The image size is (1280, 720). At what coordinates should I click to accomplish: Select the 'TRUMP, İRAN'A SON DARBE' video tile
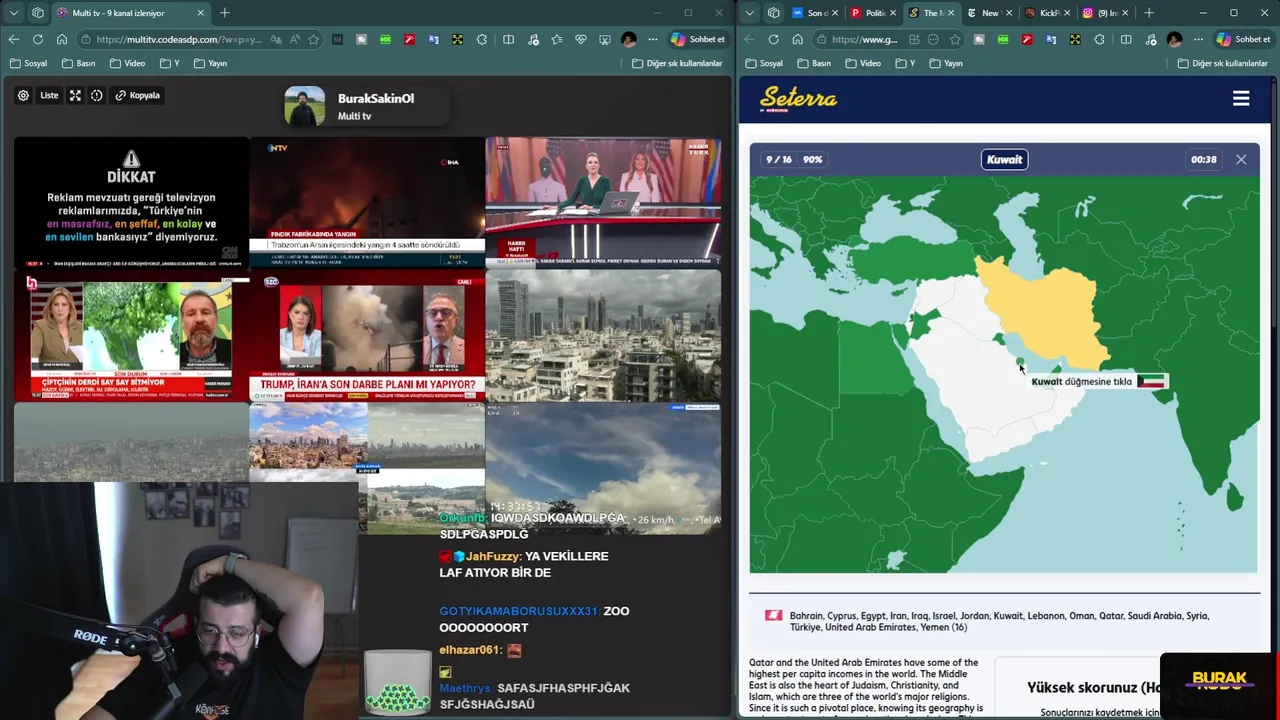[367, 335]
